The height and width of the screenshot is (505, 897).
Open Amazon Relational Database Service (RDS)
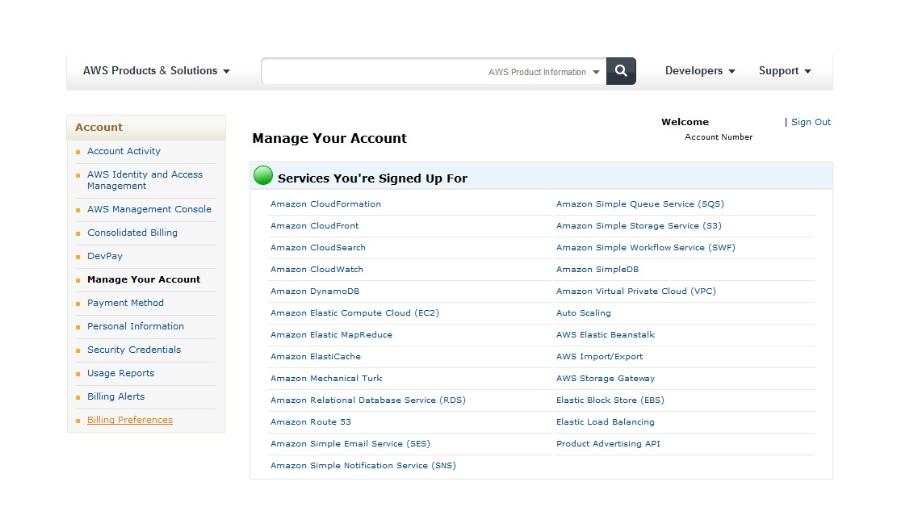coord(368,400)
